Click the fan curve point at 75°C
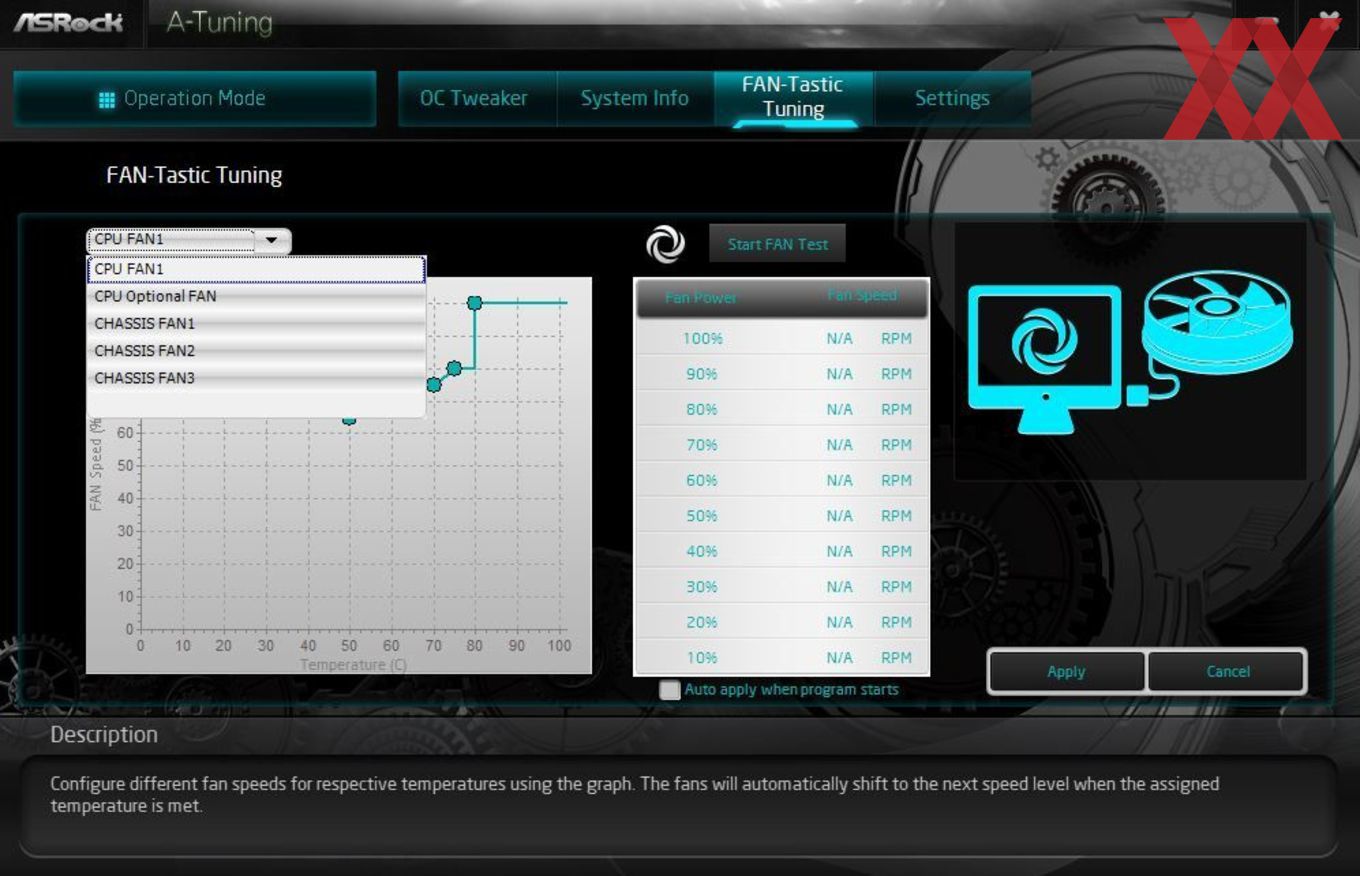Screen dimensions: 1360x876 454,368
